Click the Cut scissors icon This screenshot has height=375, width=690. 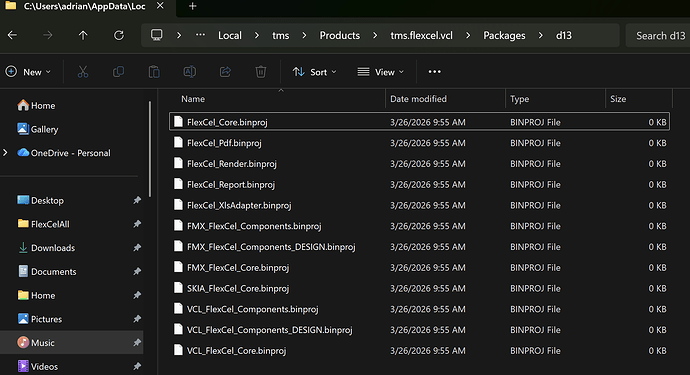(x=83, y=72)
